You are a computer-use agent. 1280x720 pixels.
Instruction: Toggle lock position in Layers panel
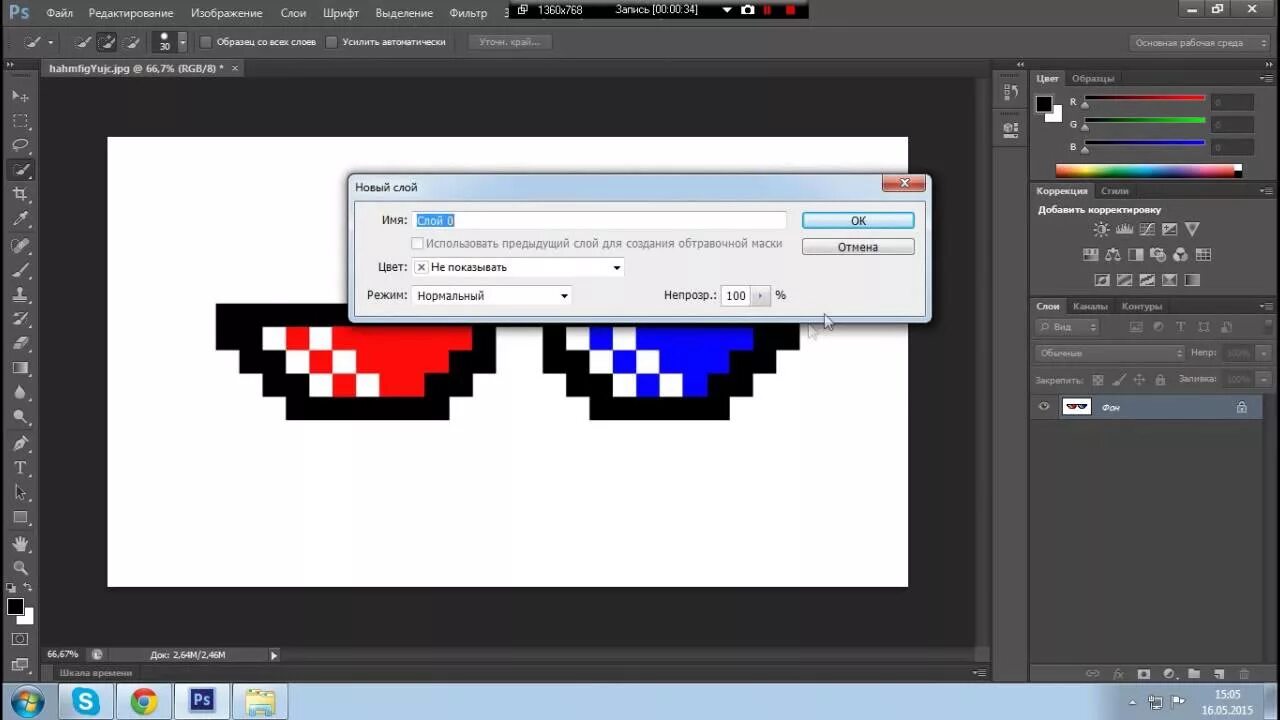pyautogui.click(x=1139, y=380)
